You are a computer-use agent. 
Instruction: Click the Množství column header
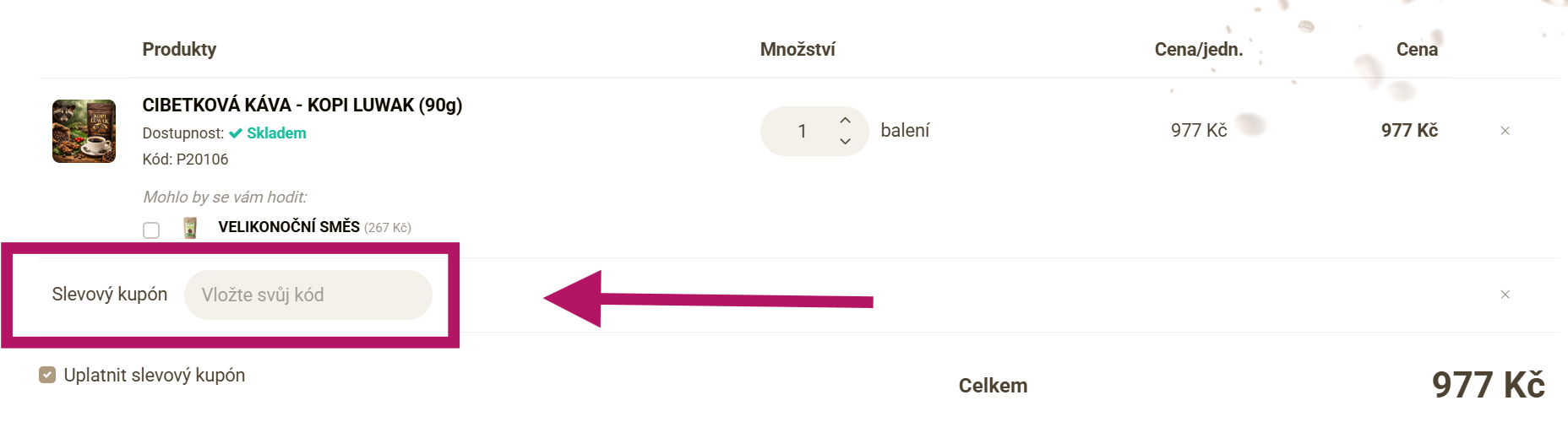click(798, 49)
